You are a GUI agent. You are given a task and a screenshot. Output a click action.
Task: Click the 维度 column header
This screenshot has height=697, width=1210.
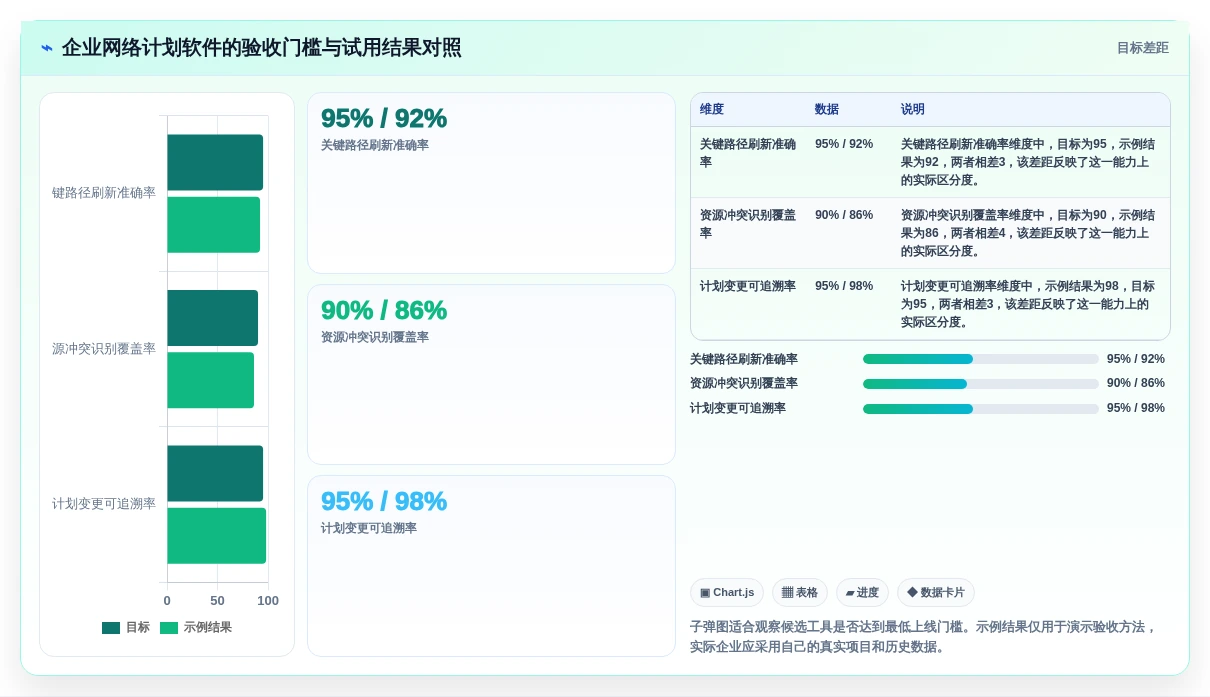tap(748, 110)
